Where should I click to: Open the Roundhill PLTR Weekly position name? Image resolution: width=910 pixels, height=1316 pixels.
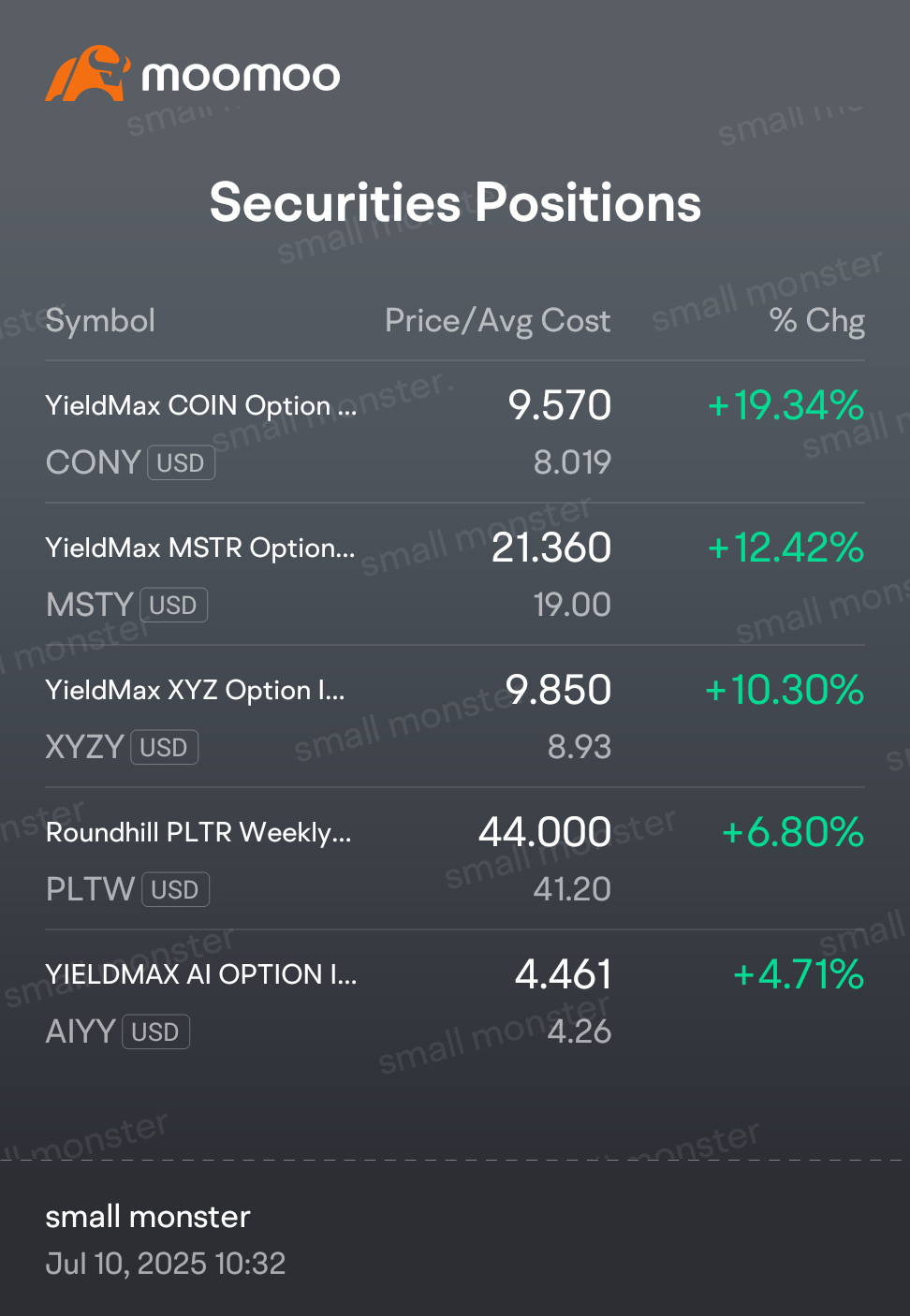tap(198, 832)
